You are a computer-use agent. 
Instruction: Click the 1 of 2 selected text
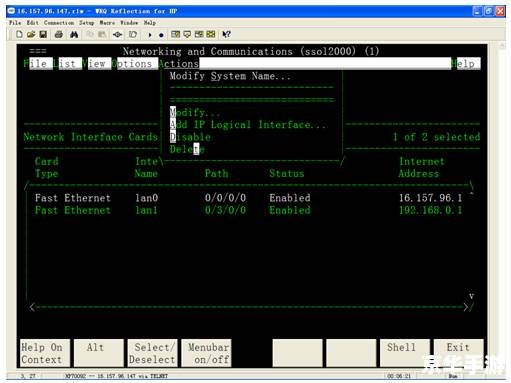point(436,137)
